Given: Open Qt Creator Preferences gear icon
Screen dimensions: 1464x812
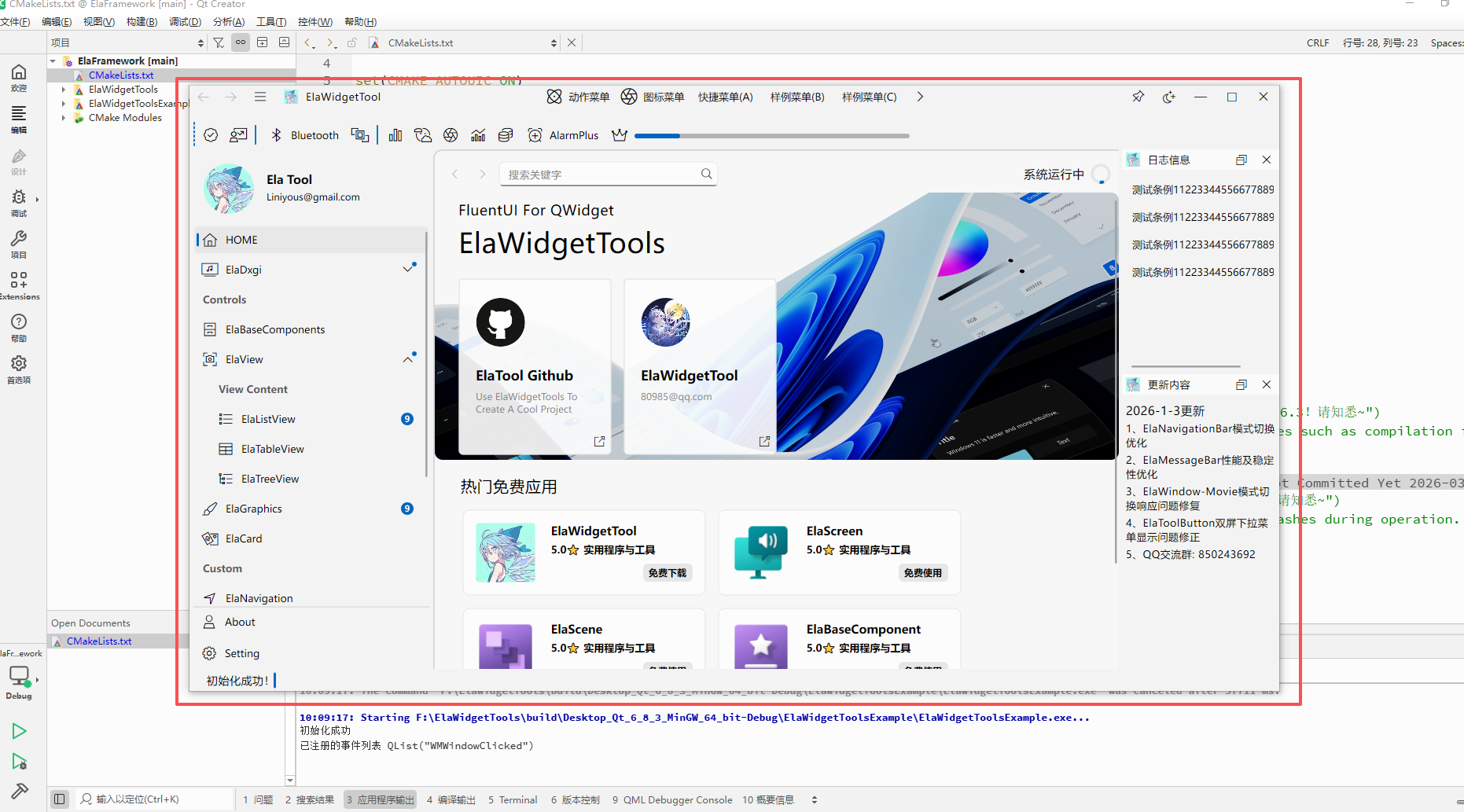Looking at the screenshot, I should (x=19, y=369).
